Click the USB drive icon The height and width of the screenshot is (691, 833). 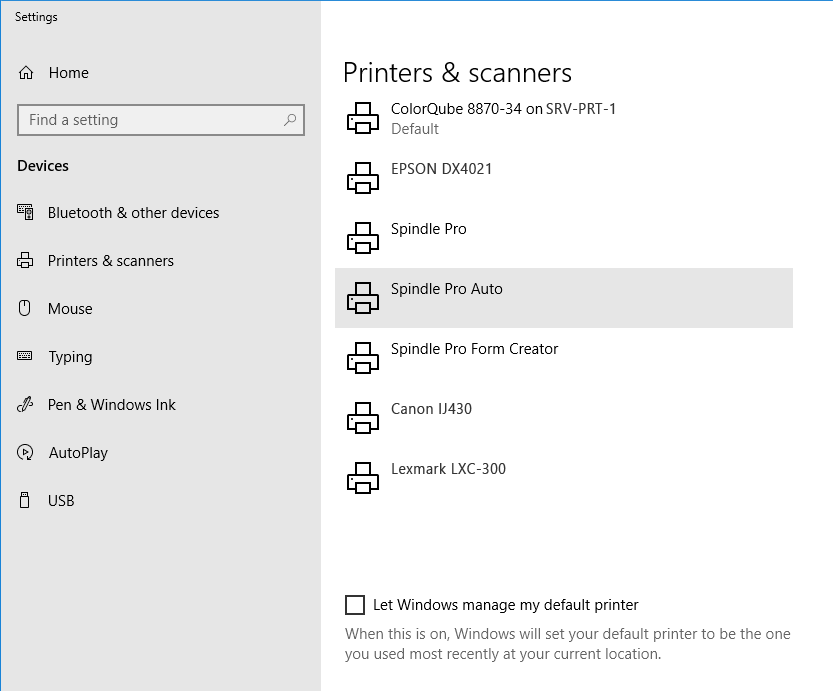(24, 500)
